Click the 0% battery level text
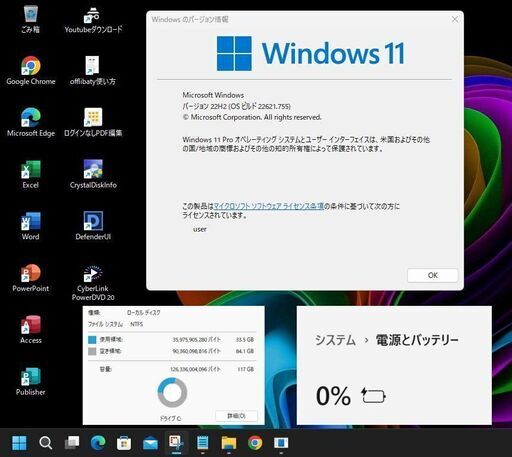Image resolution: width=512 pixels, height=457 pixels. pyautogui.click(x=333, y=396)
